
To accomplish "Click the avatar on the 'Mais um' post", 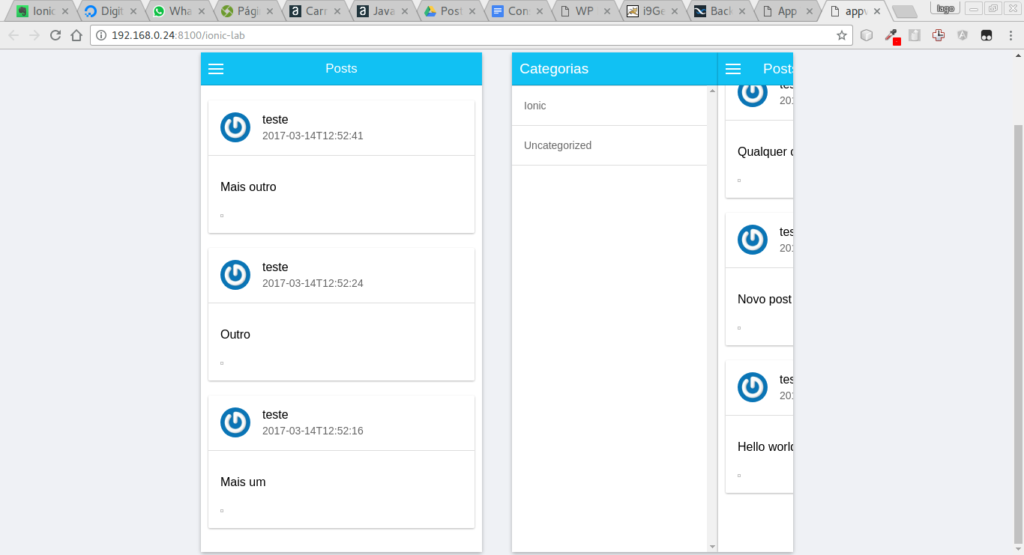I will tap(235, 422).
